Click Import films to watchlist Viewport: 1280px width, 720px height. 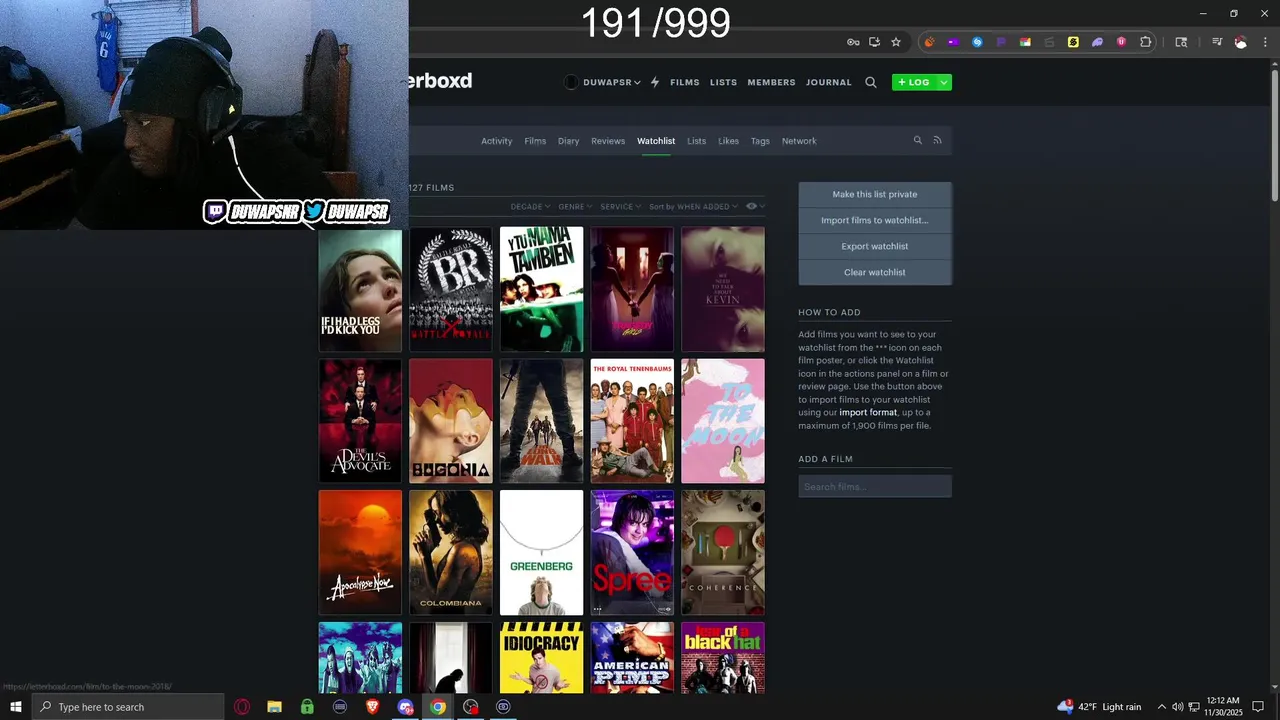tap(875, 221)
